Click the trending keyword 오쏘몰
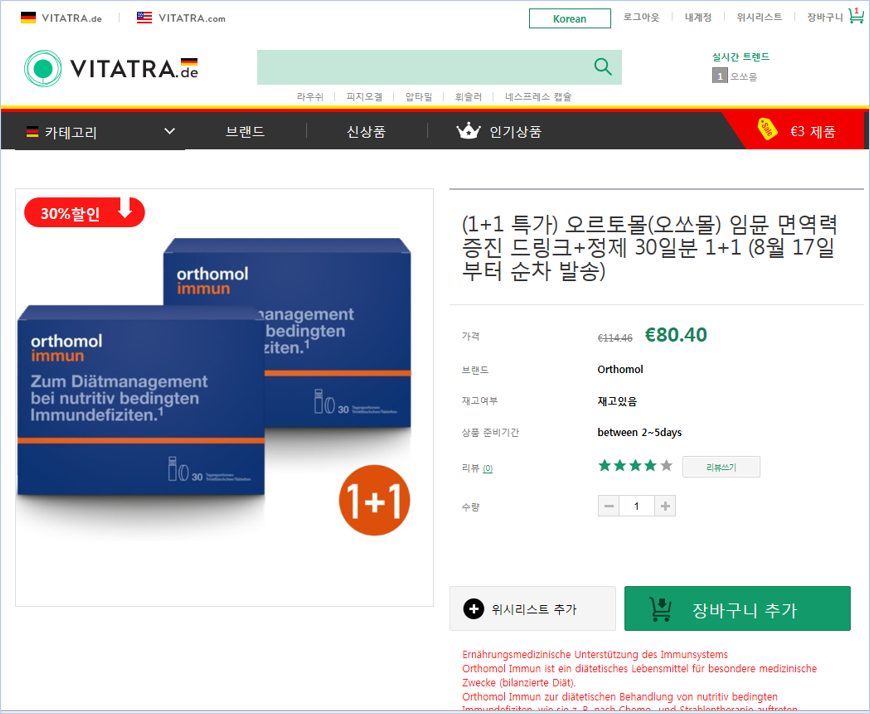This screenshot has width=870, height=714. (743, 77)
